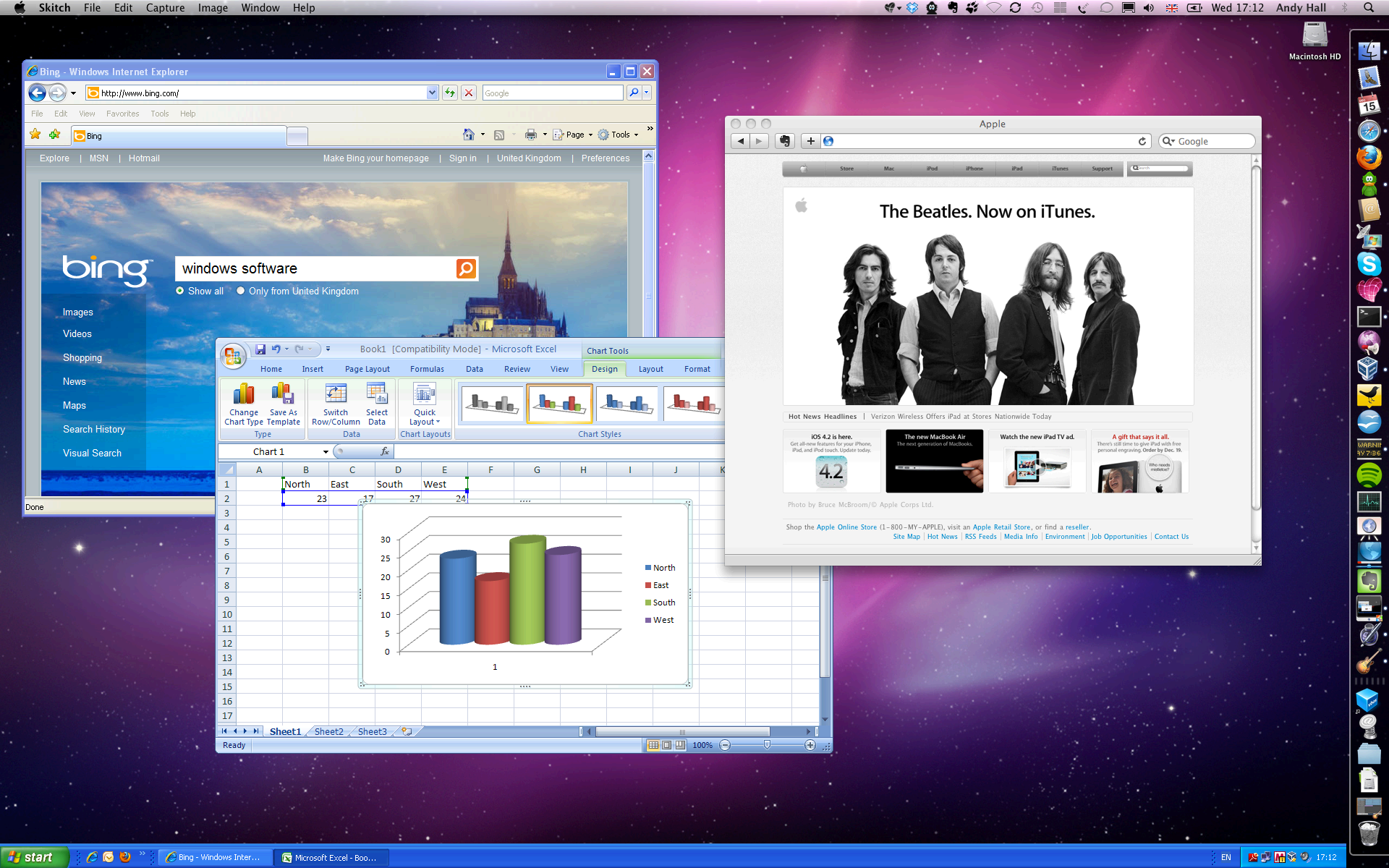Switch to Page Layout view in status bar

pos(667,745)
